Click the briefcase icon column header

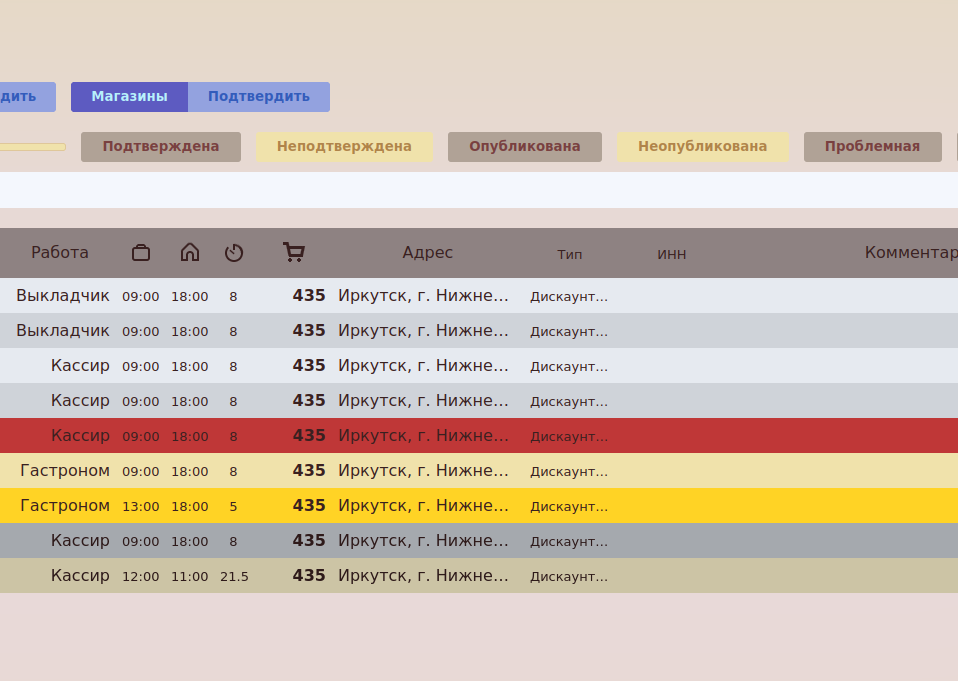[141, 253]
